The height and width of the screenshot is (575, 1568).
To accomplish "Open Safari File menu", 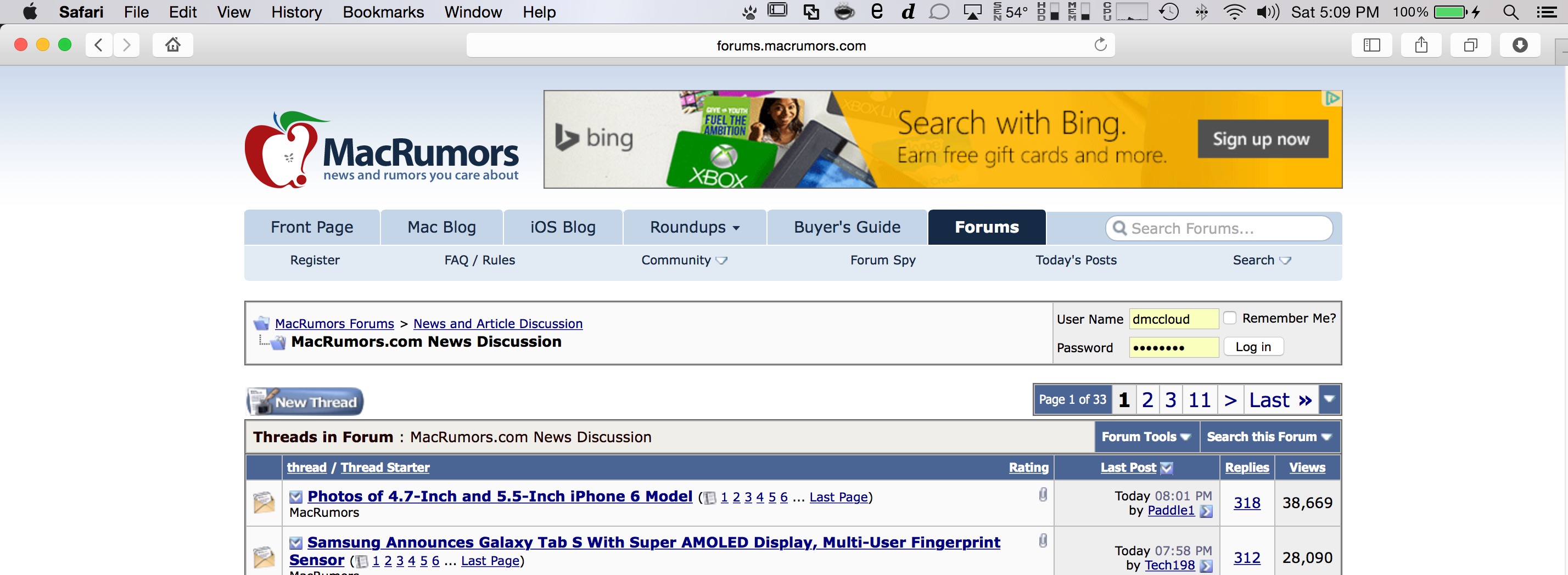I will tap(136, 12).
